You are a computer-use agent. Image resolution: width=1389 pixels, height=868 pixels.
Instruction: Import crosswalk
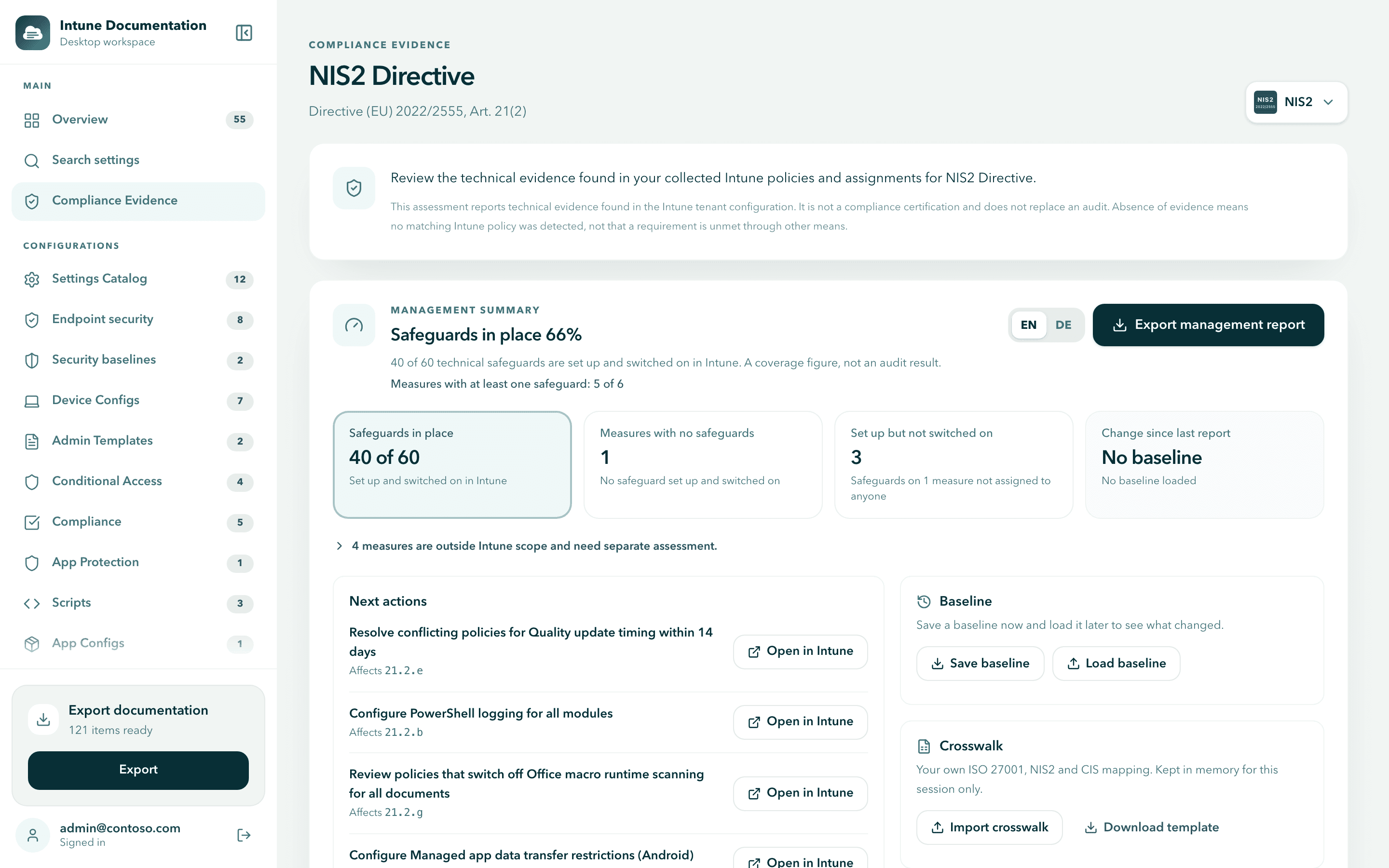click(x=989, y=827)
